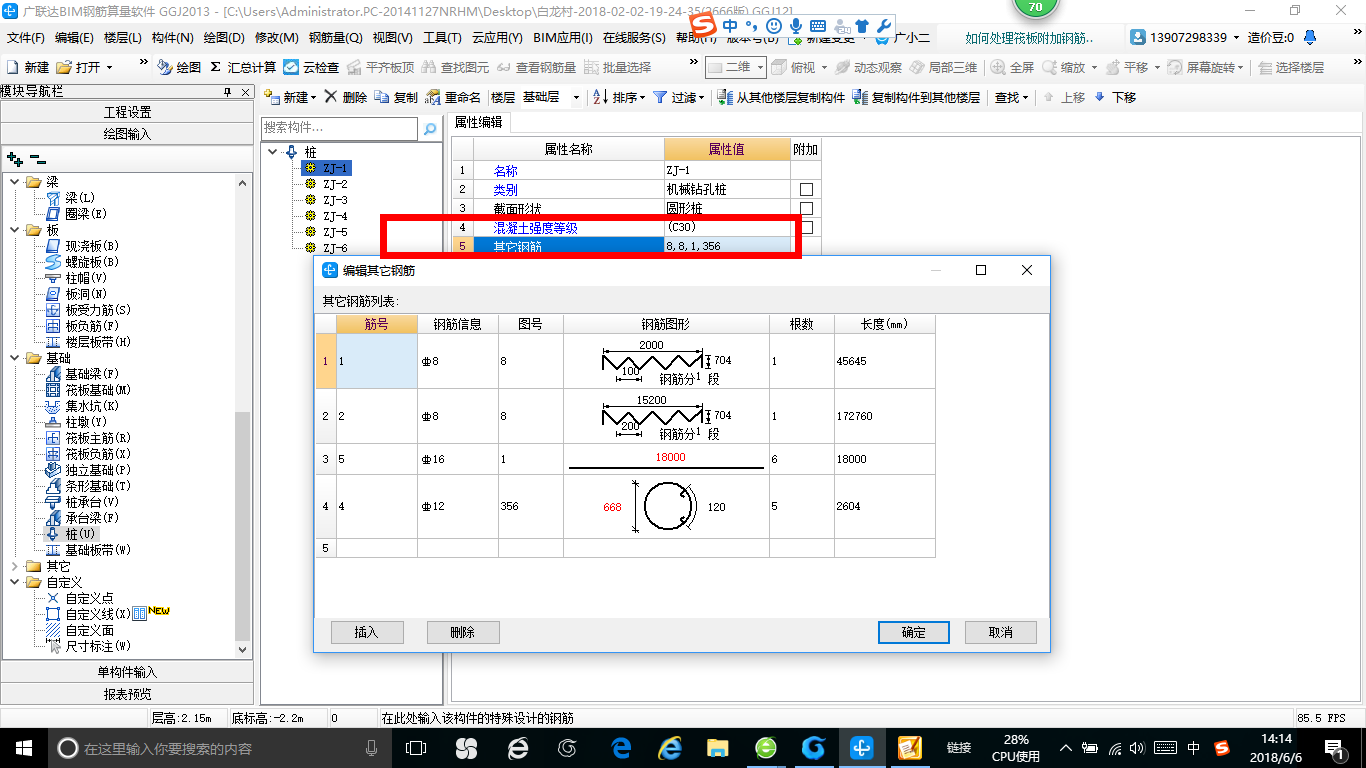Image resolution: width=1366 pixels, height=768 pixels.
Task: Select component ZJ-5 in the list
Action: click(x=335, y=232)
